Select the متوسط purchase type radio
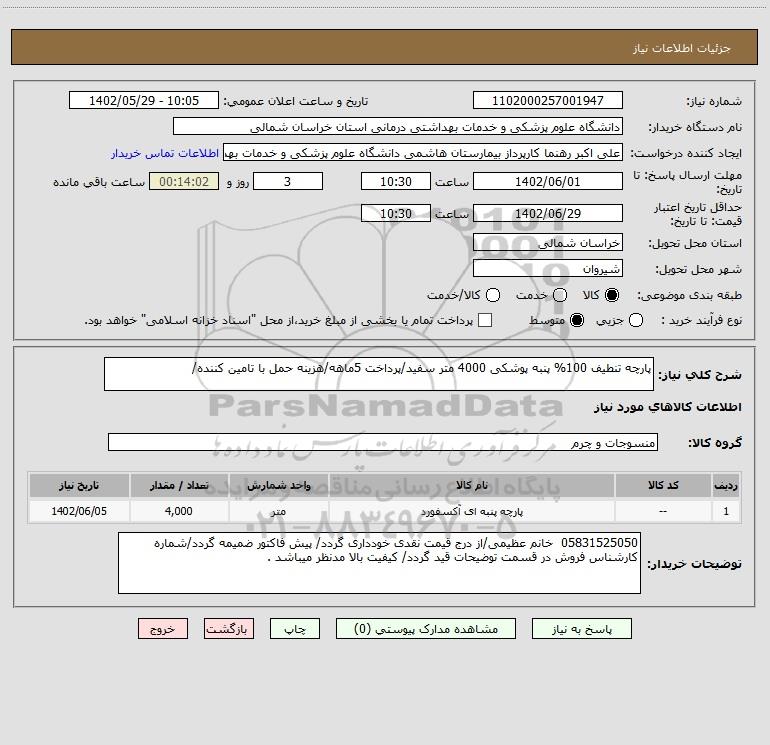 click(x=577, y=321)
